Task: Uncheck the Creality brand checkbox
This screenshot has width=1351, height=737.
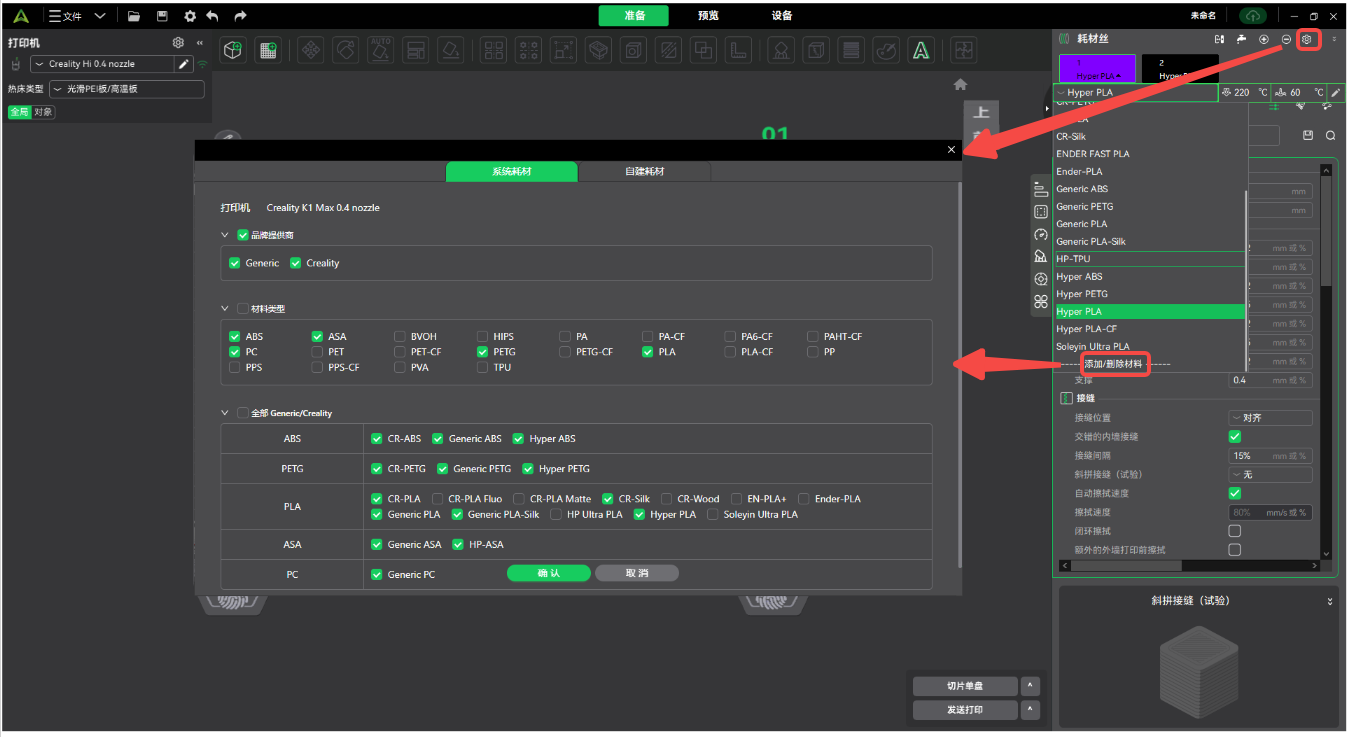Action: (x=295, y=263)
